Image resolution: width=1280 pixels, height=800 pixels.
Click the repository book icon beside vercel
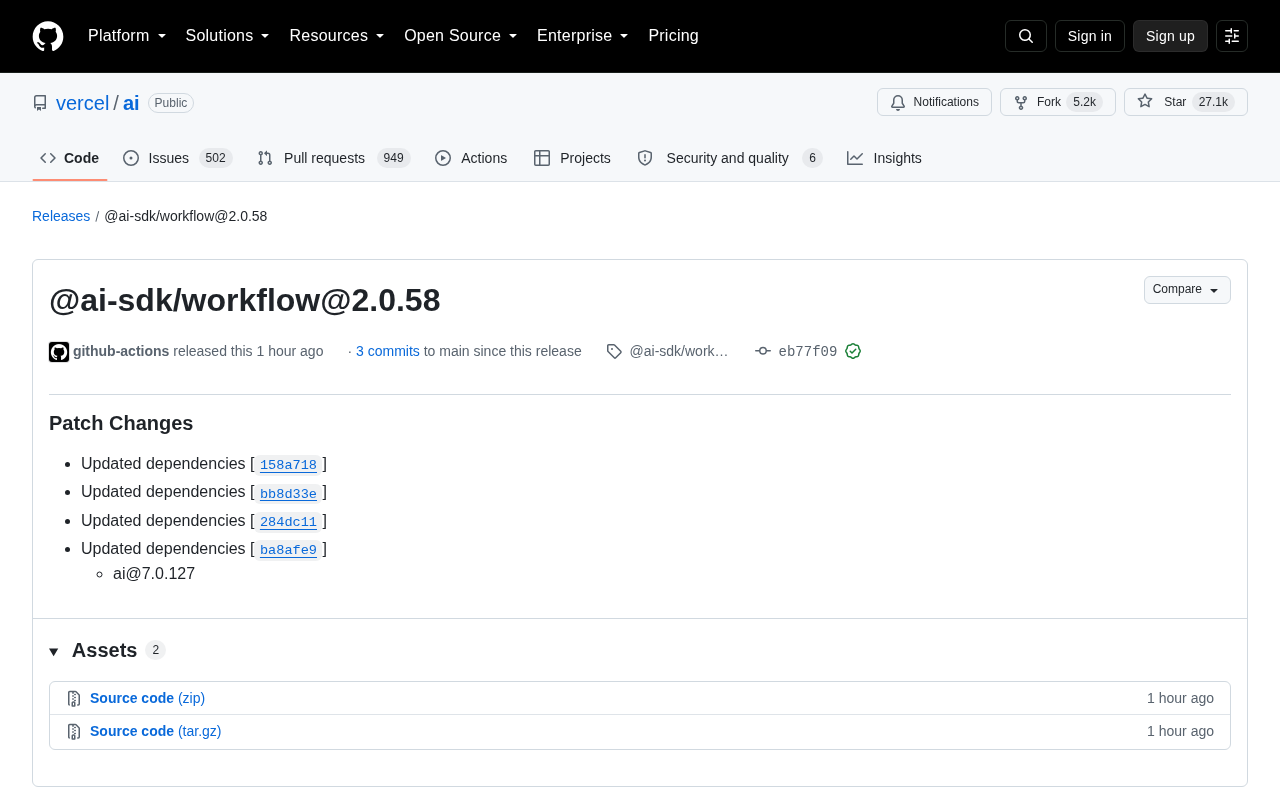coord(40,103)
